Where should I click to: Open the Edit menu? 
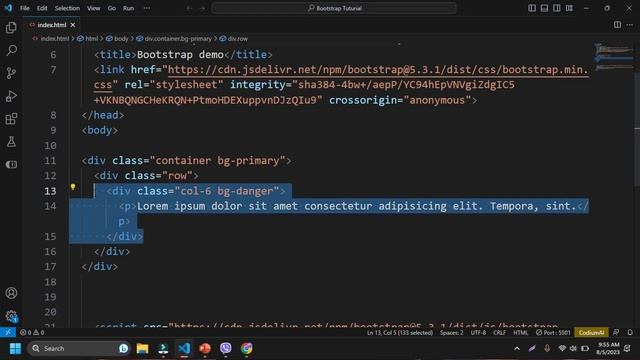click(42, 8)
